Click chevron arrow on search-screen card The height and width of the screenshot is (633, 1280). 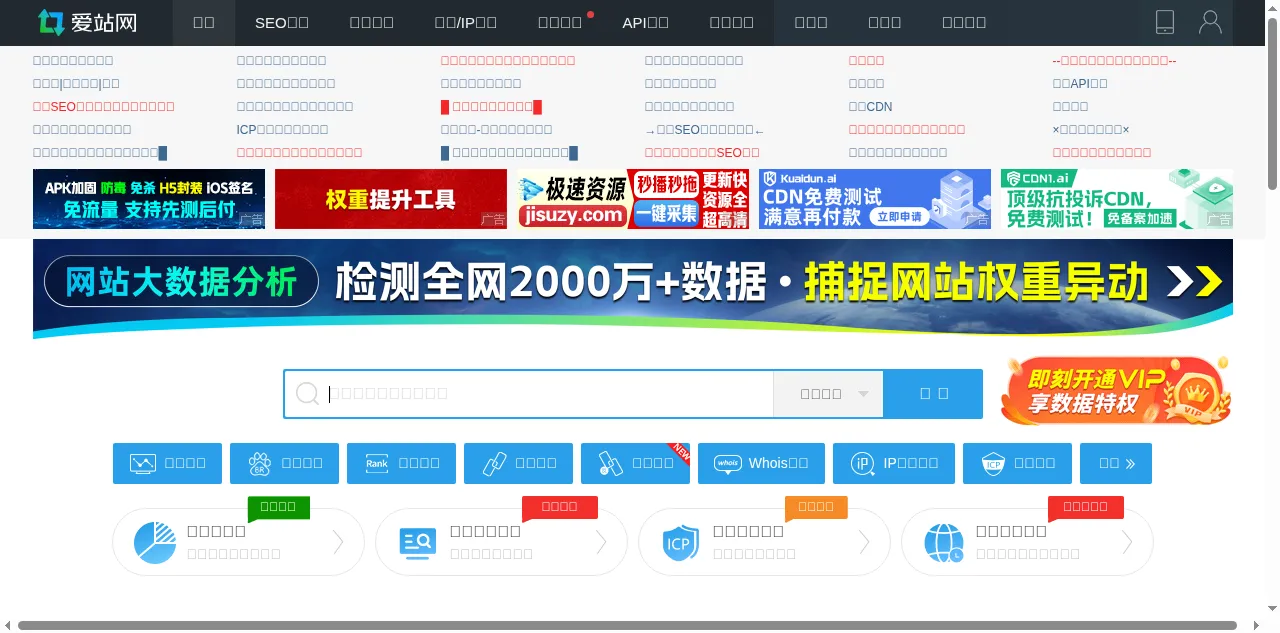click(601, 542)
